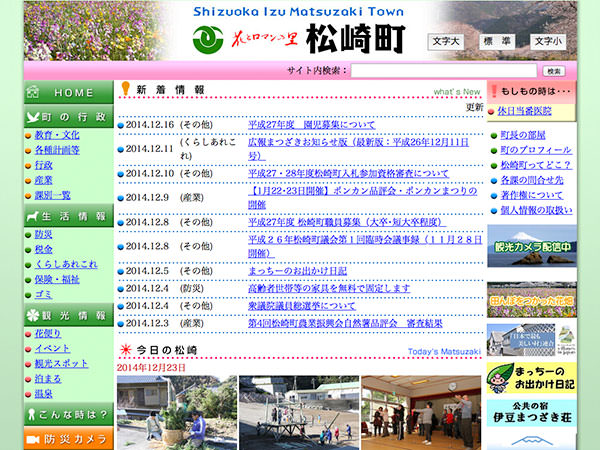Set text size to large with 文字大
The width and height of the screenshot is (600, 450).
point(445,41)
